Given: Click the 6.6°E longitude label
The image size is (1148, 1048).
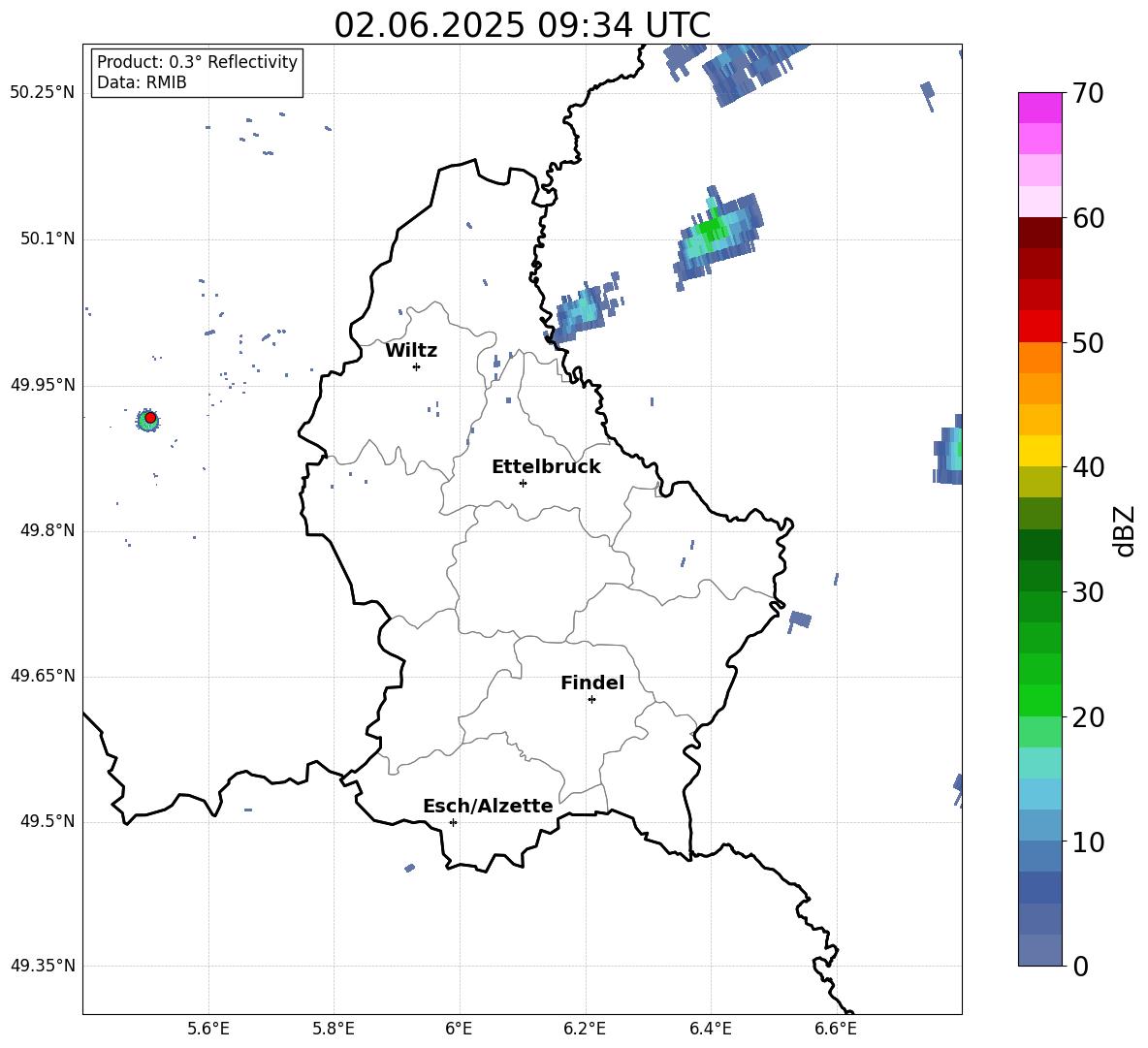Looking at the screenshot, I should pyautogui.click(x=836, y=1029).
